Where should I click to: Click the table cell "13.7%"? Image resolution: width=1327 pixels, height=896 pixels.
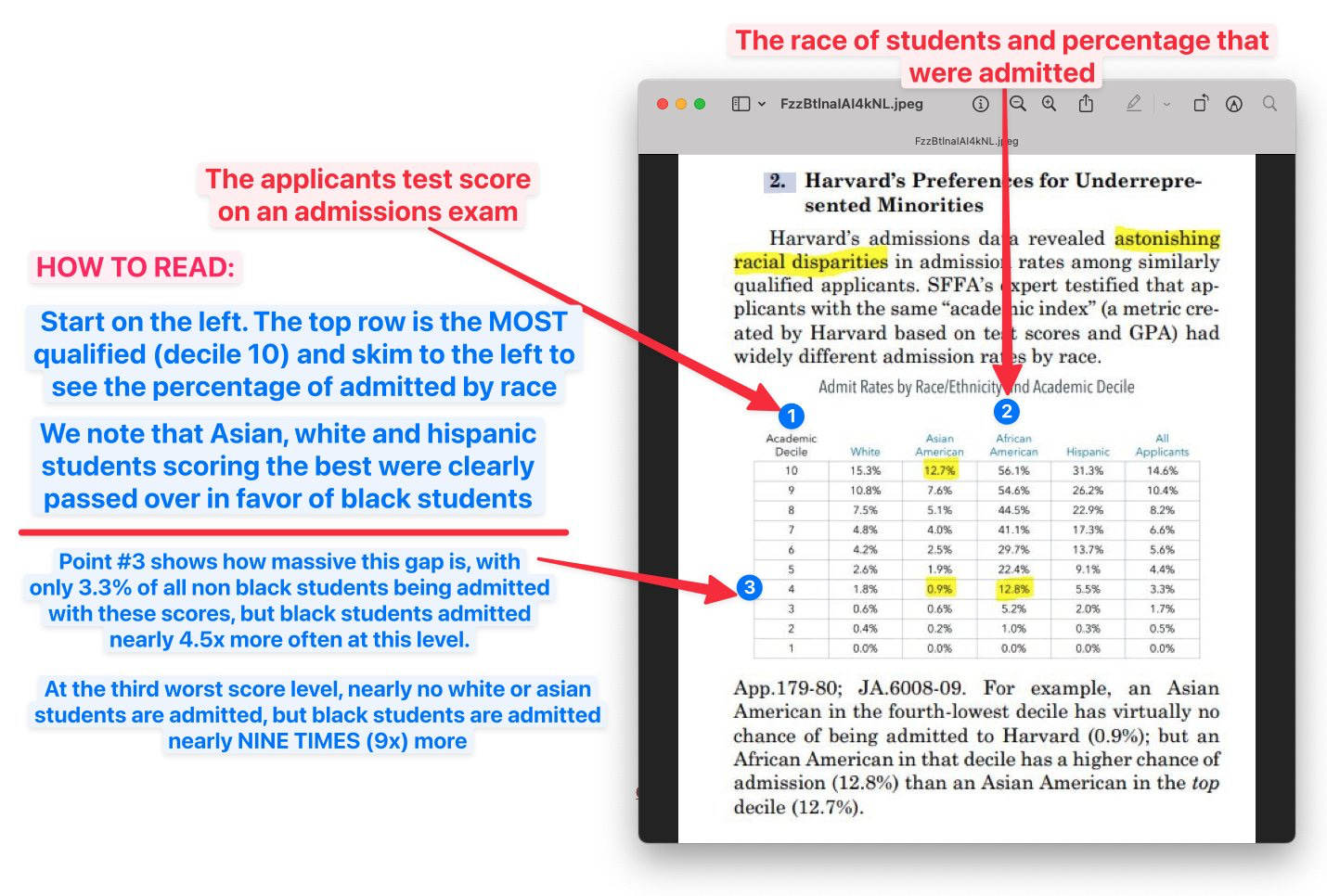coord(1088,550)
